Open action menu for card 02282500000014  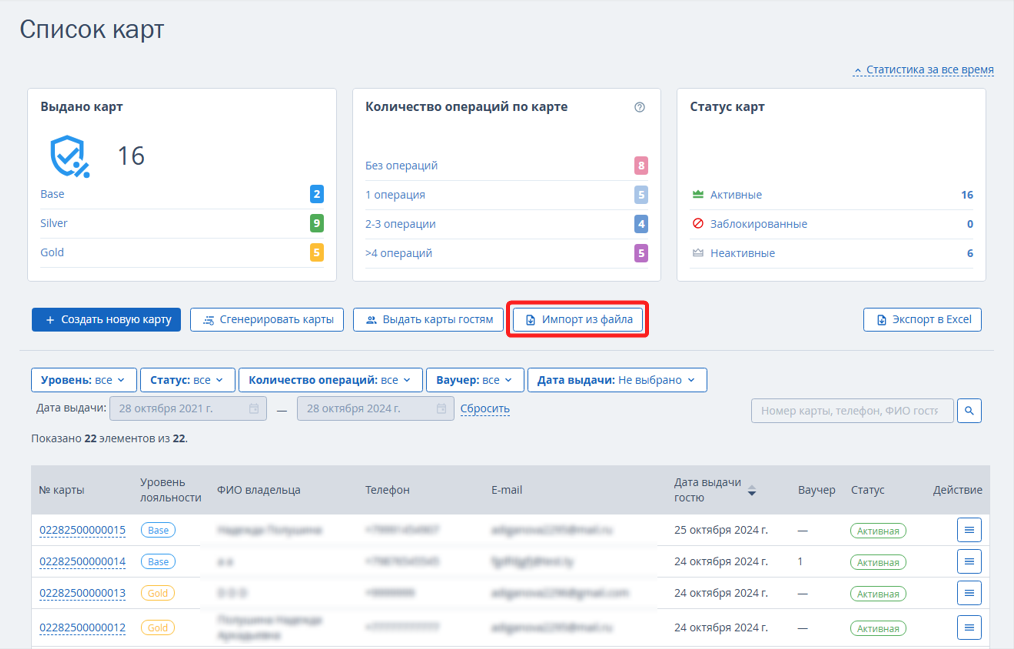pos(969,561)
